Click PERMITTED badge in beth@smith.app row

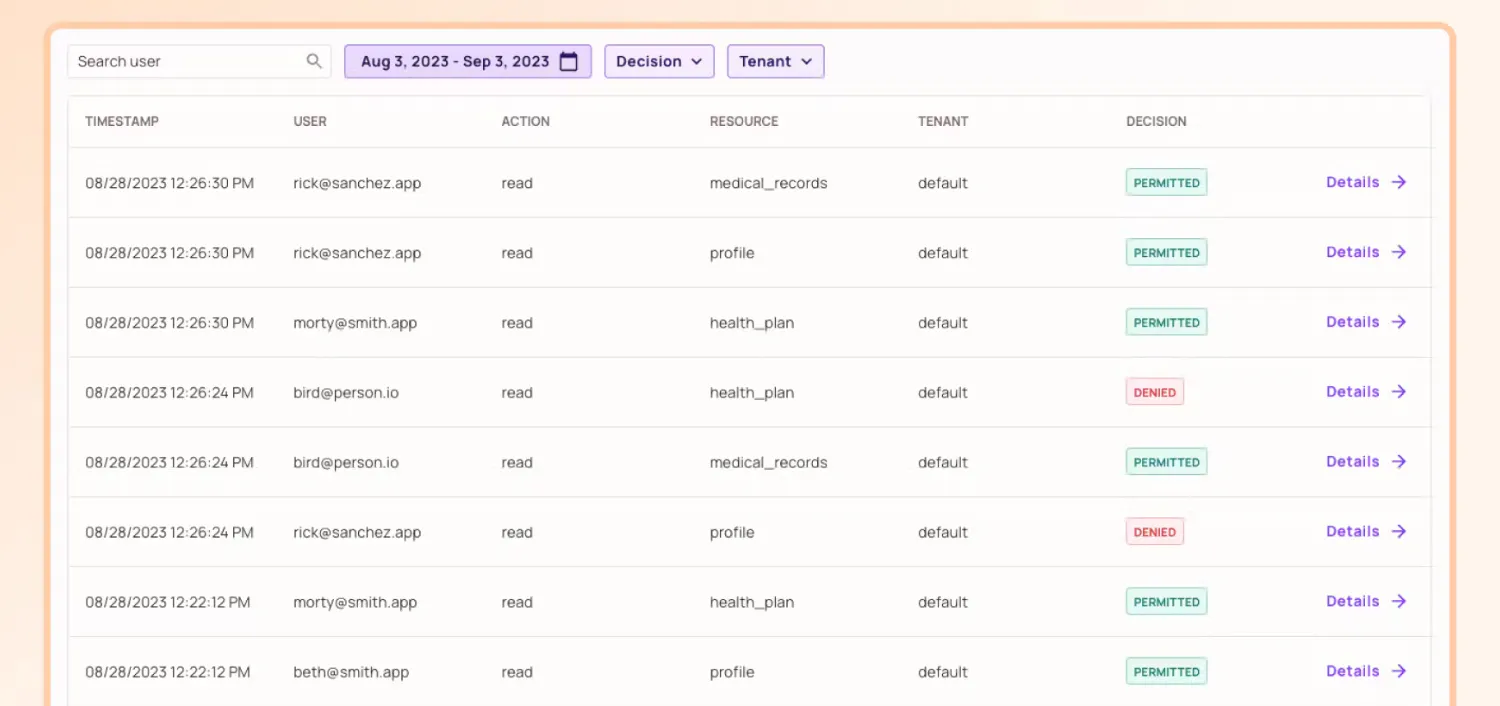1166,672
